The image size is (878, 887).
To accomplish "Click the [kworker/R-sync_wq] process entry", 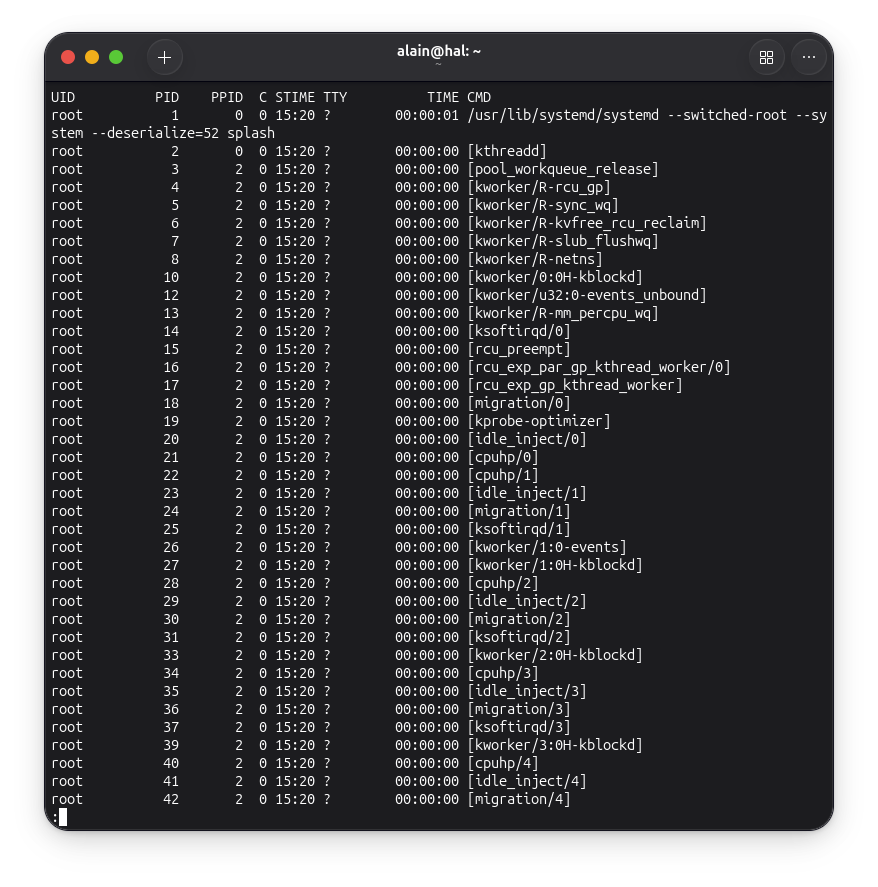I will 543,205.
